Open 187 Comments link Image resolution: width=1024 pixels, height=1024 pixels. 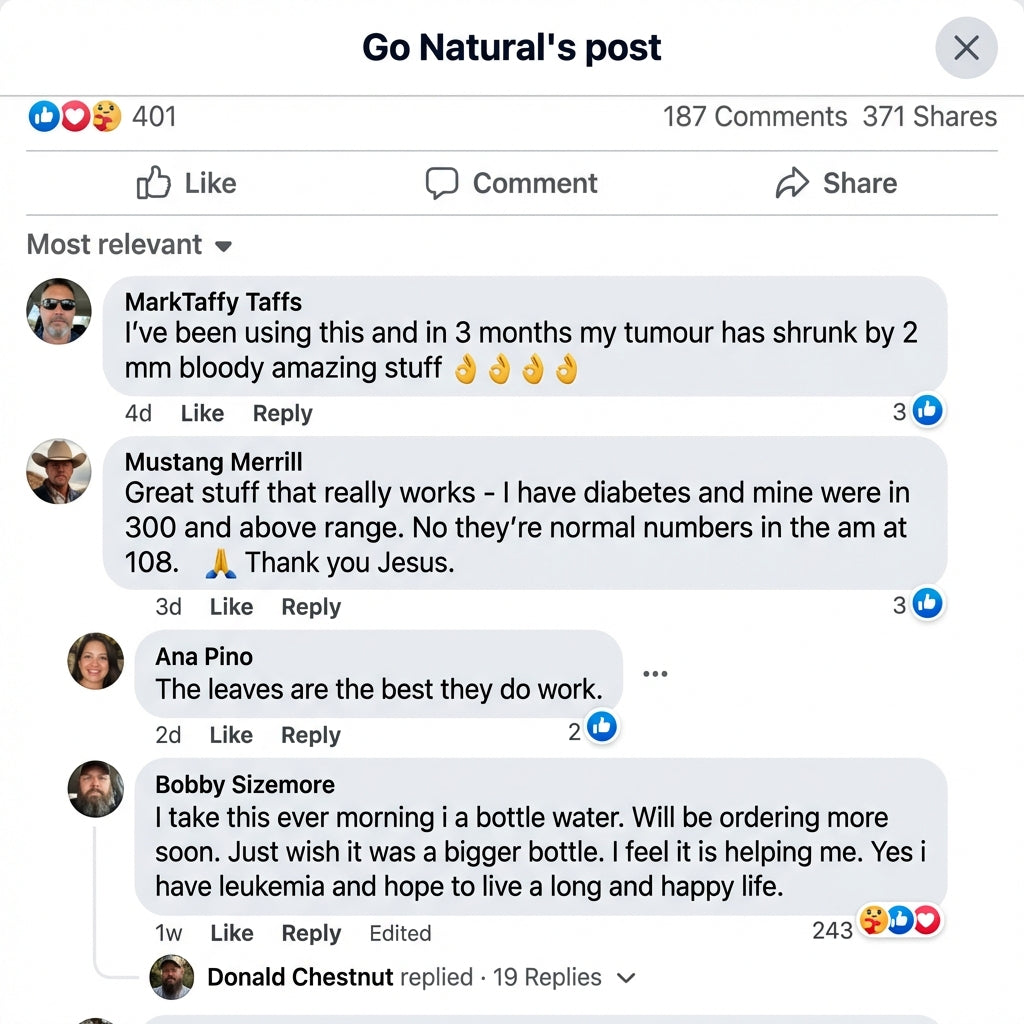pos(754,117)
